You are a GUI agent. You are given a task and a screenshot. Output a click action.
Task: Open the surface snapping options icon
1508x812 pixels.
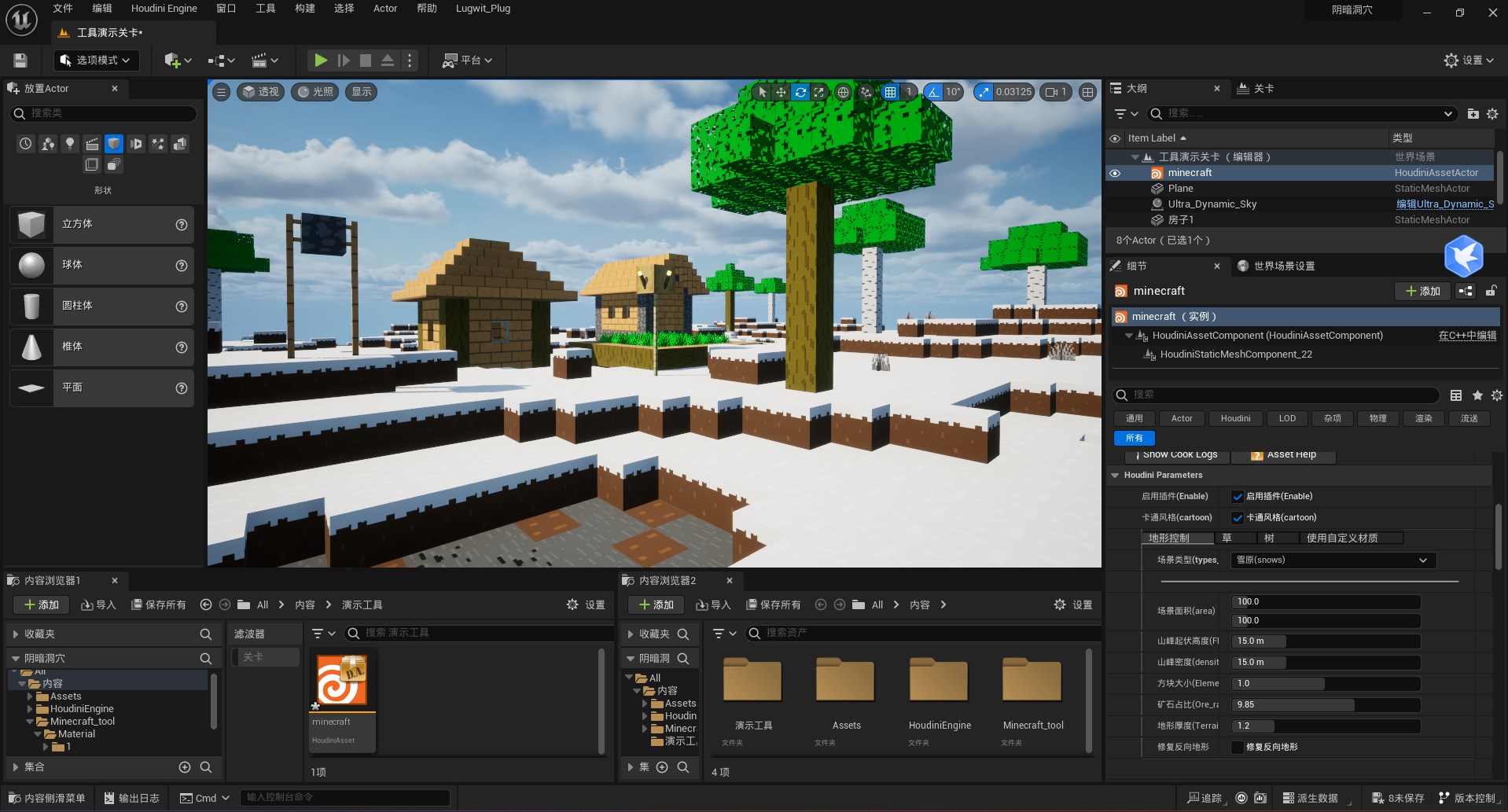866,92
